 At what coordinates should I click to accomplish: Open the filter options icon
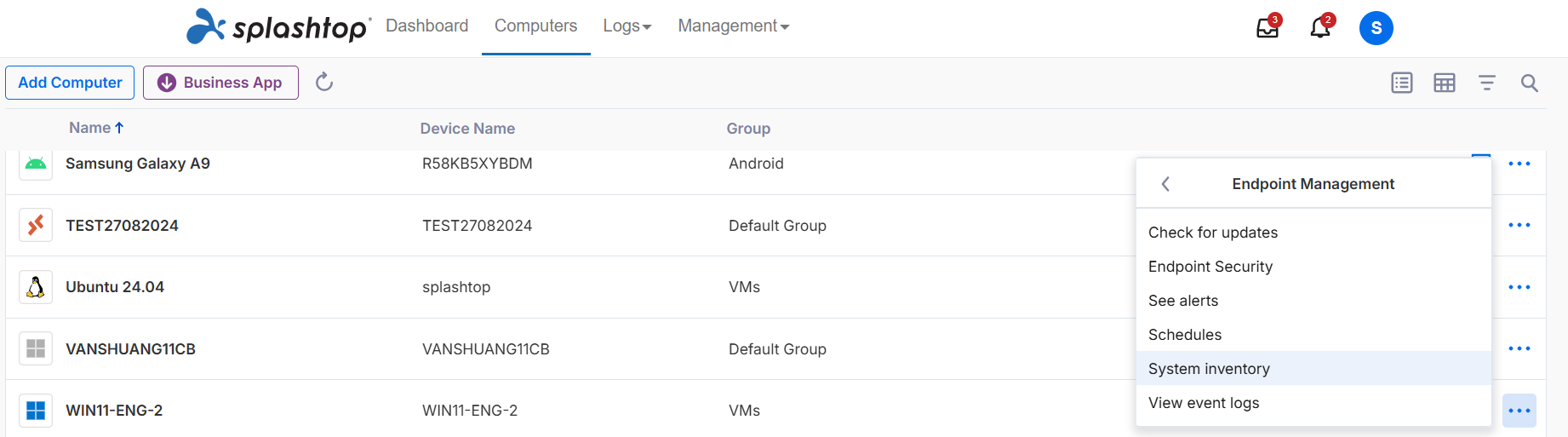pos(1487,83)
